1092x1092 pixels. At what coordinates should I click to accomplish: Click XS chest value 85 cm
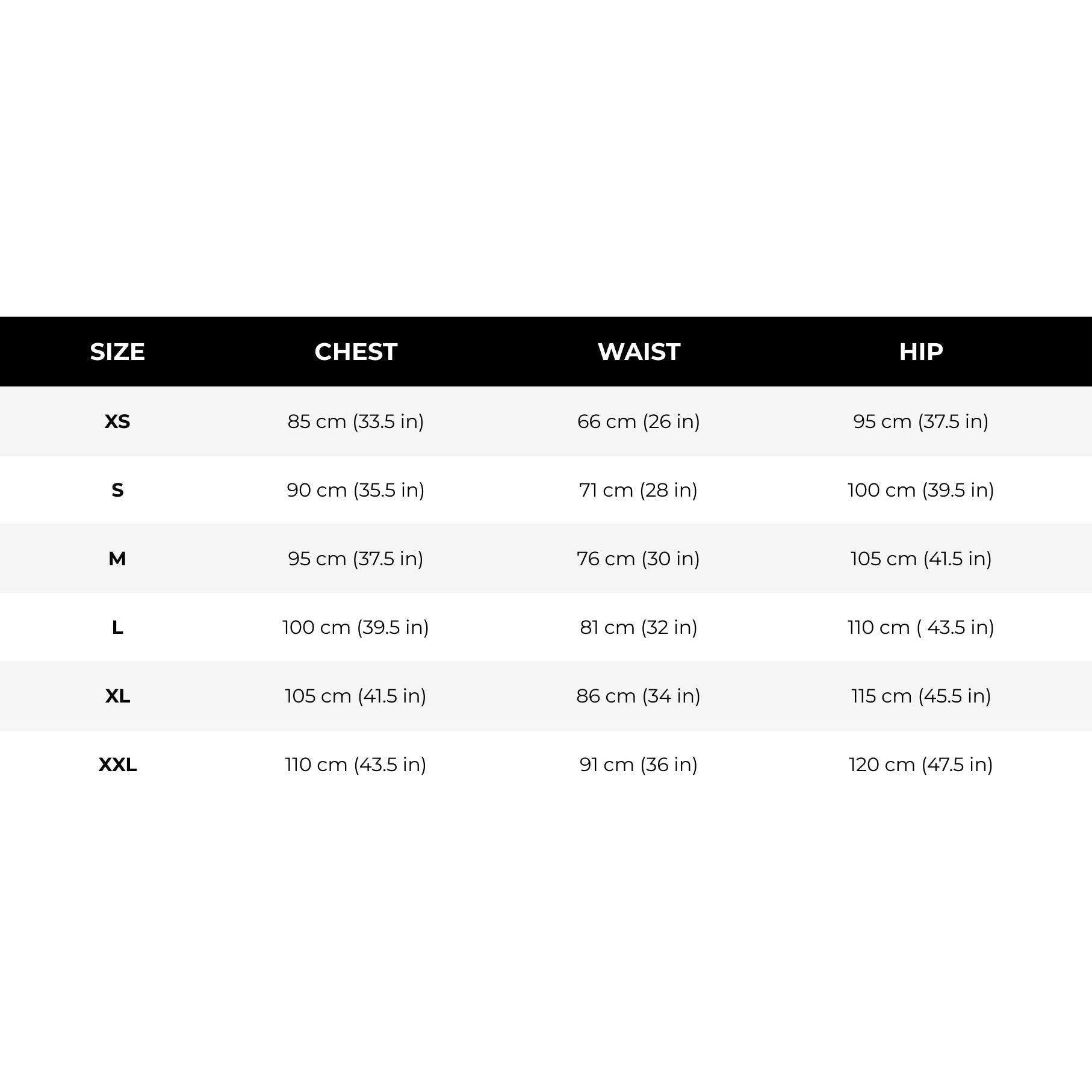(x=356, y=421)
